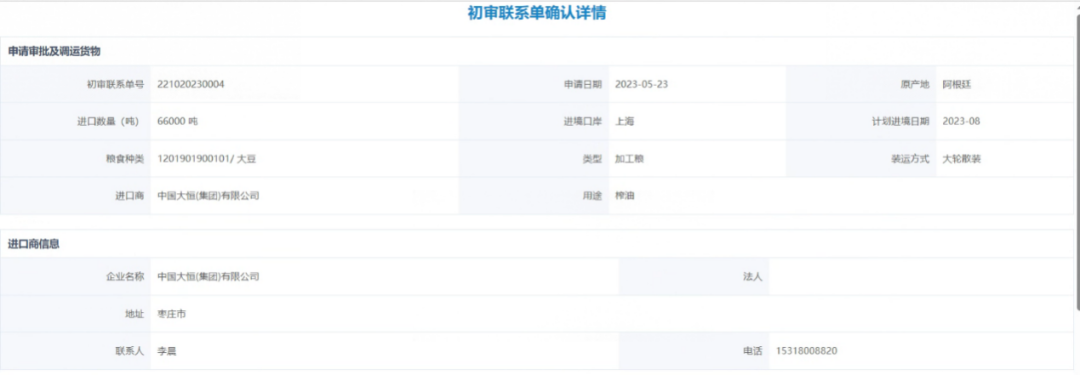Screen dimensions: 1080x375
Task: Click the 进口商信息 section header
Action: (33, 244)
